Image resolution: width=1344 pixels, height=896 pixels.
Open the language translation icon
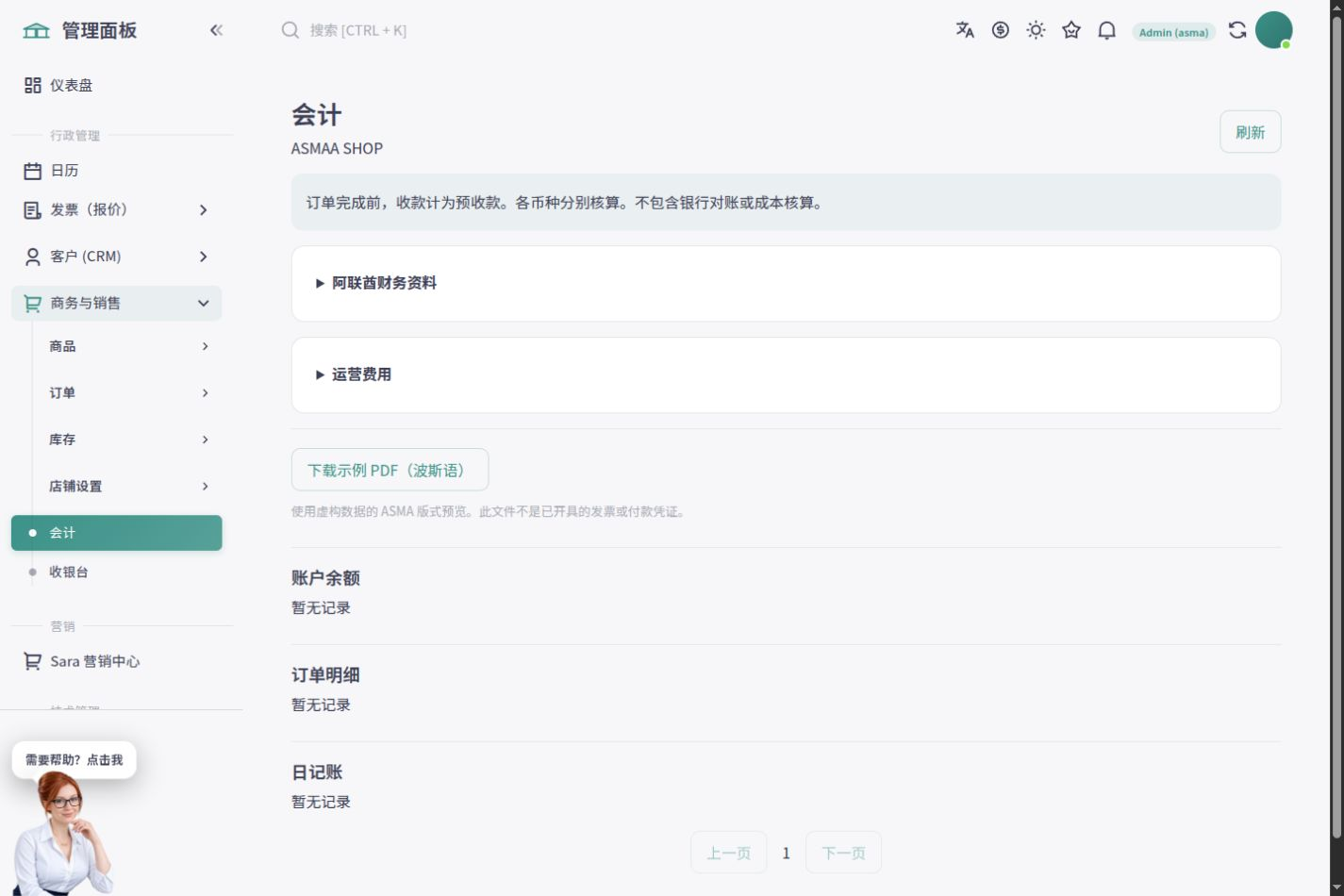tap(965, 30)
